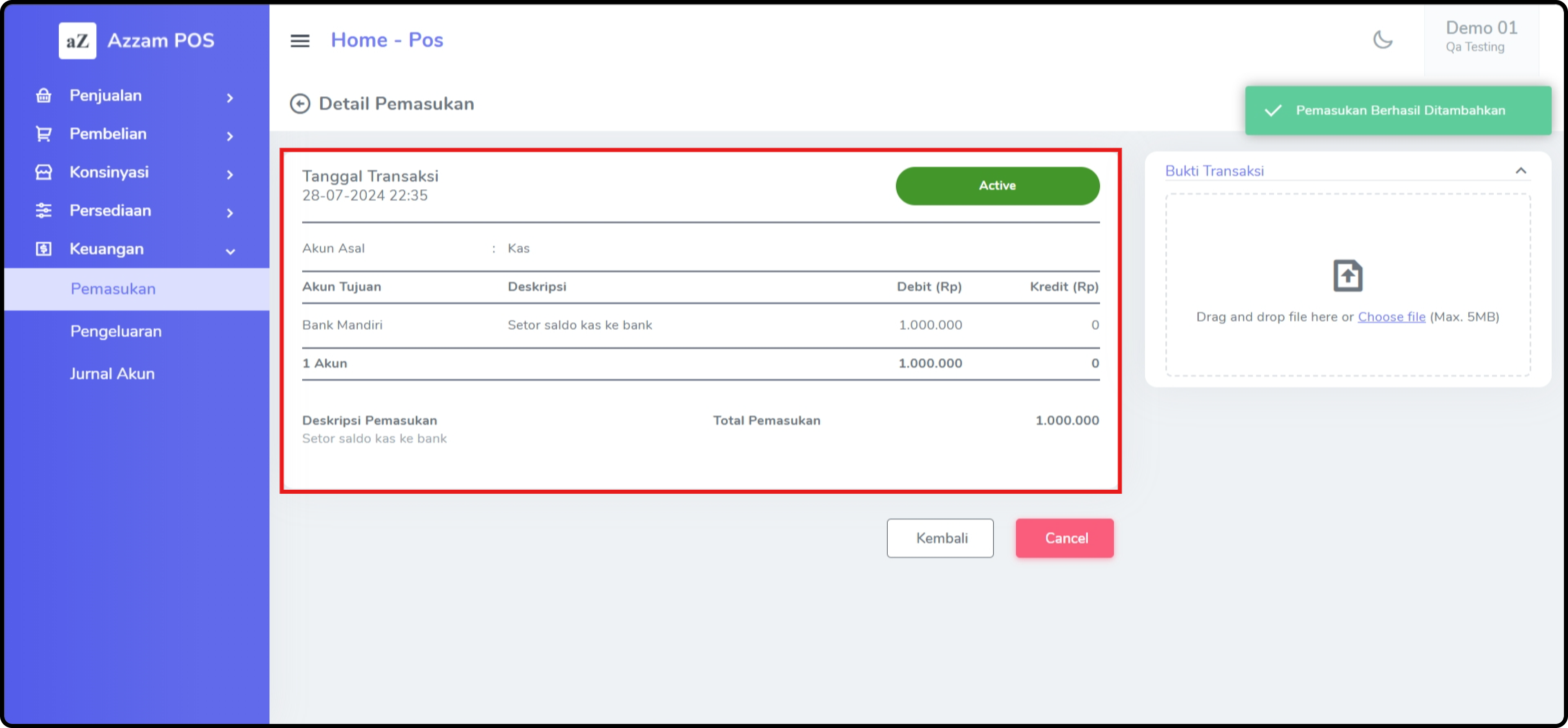1568x728 pixels.
Task: Click the Konsinyasi store icon
Action: pyautogui.click(x=43, y=172)
